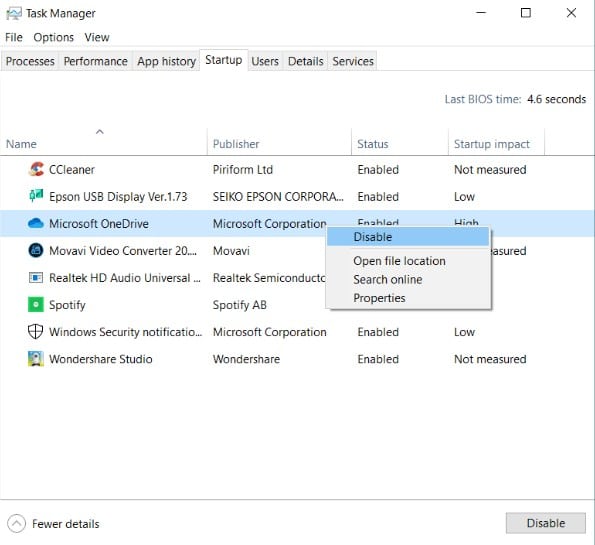
Task: Open Properties from the context menu
Action: (x=379, y=298)
